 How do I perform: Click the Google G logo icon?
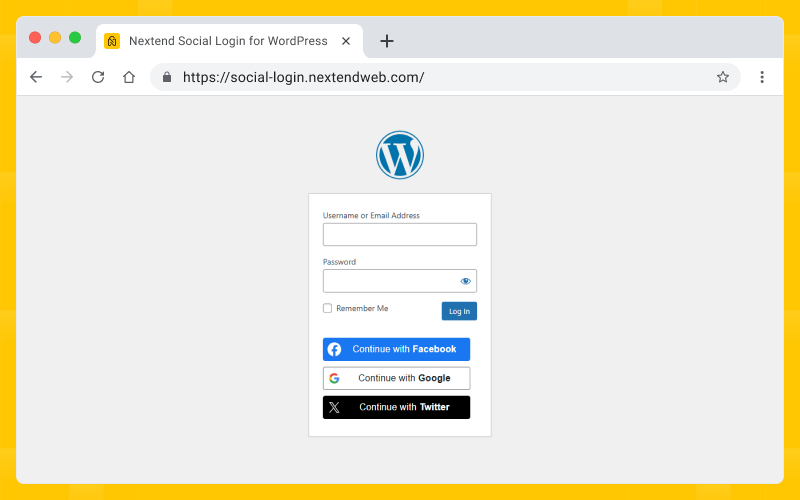(334, 378)
